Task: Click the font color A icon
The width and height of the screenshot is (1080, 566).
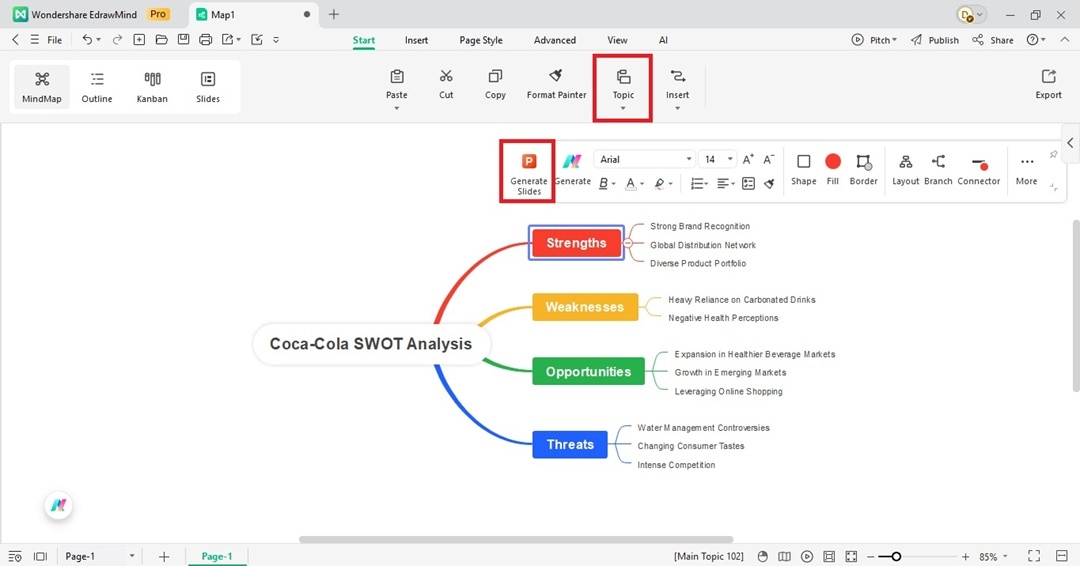Action: click(x=630, y=183)
